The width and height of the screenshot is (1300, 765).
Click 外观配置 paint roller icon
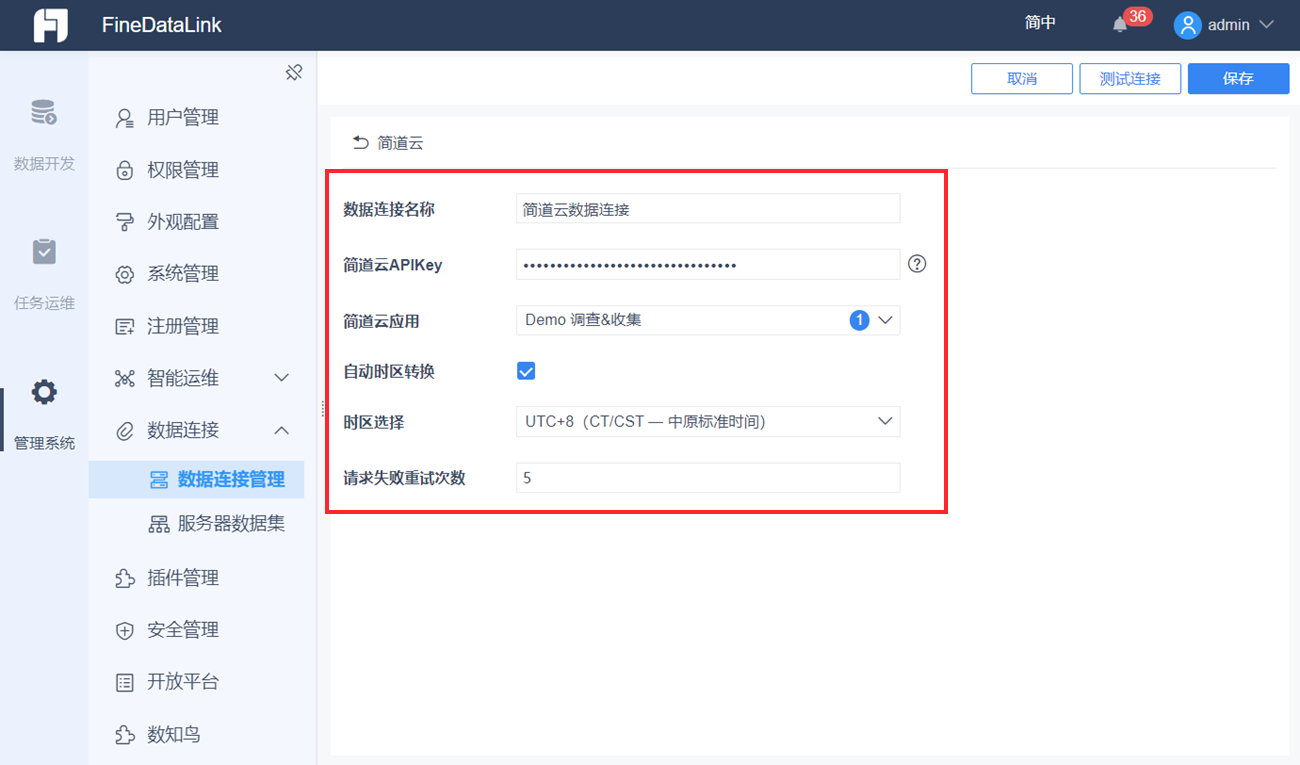(x=125, y=222)
